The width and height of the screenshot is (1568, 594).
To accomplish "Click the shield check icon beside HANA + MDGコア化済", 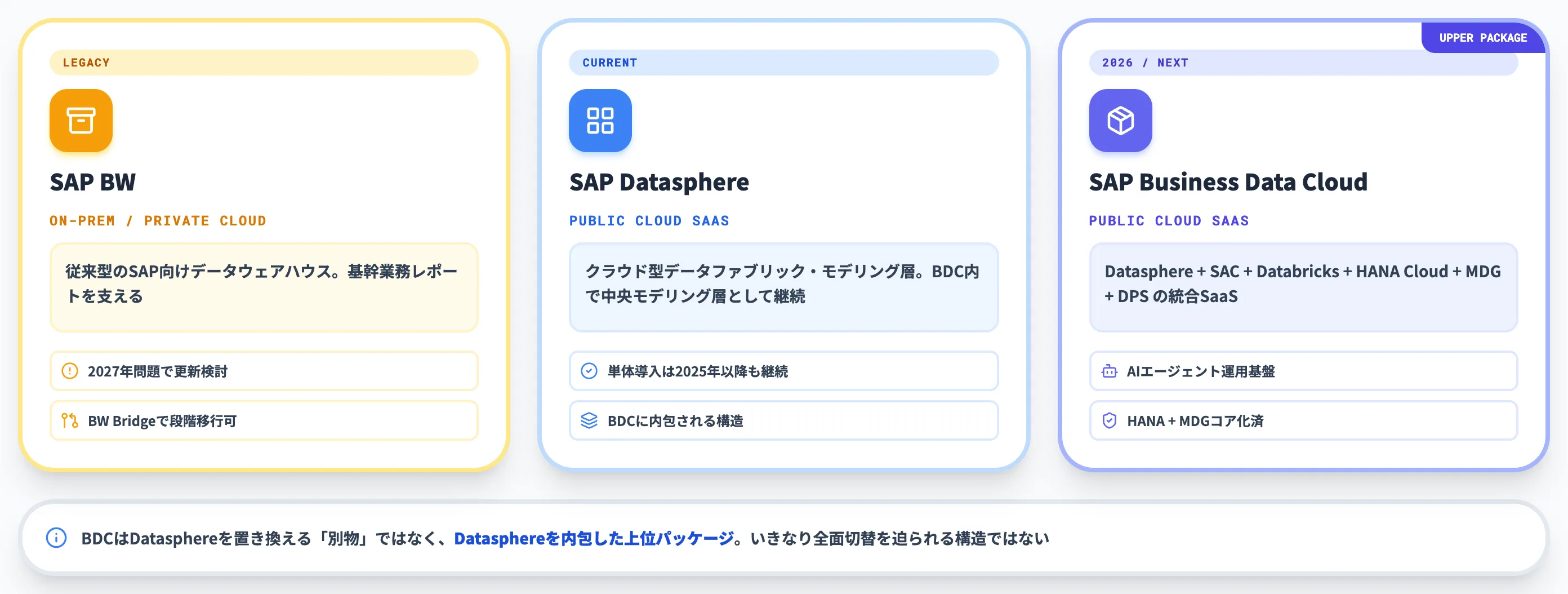I will coord(1109,421).
